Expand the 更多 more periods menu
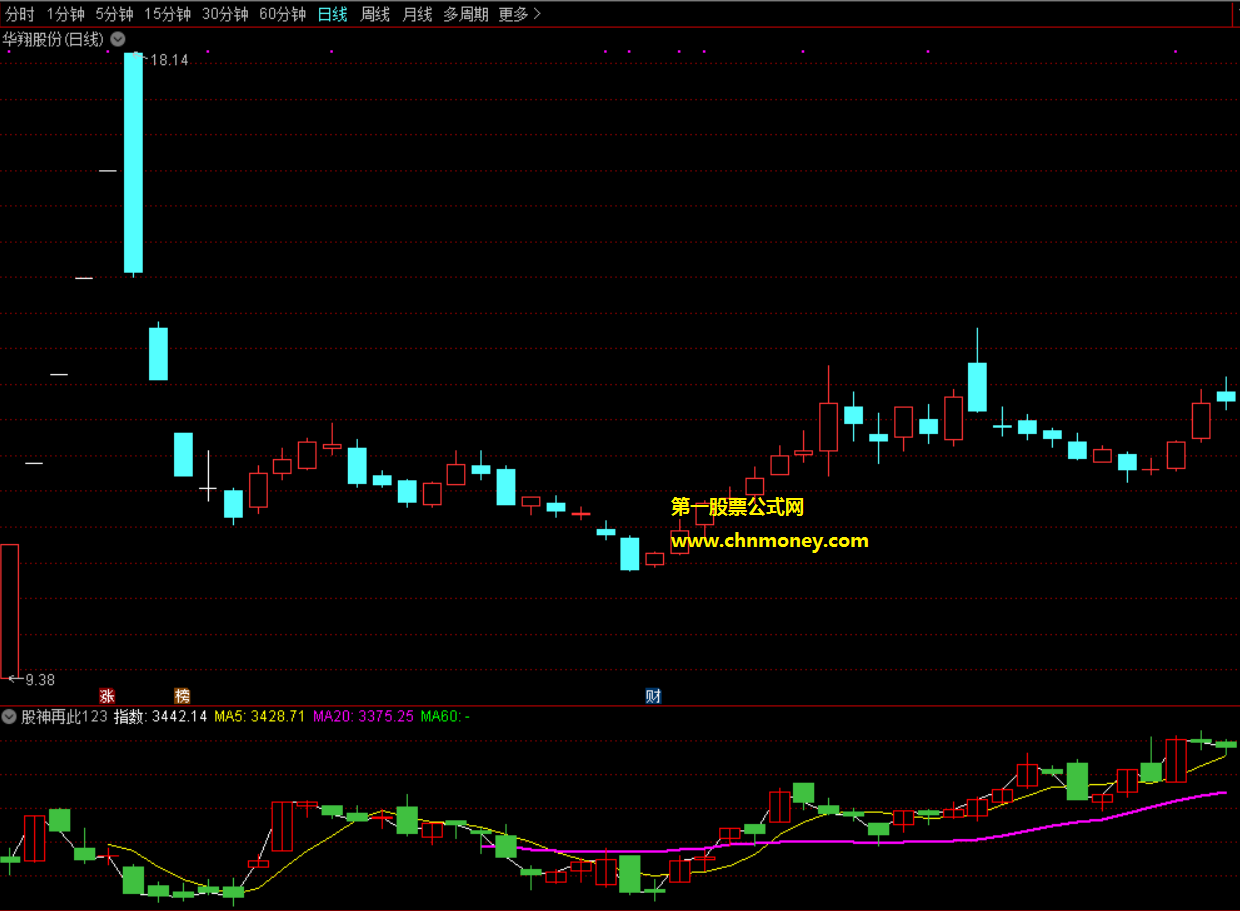The image size is (1240, 911). coord(519,14)
